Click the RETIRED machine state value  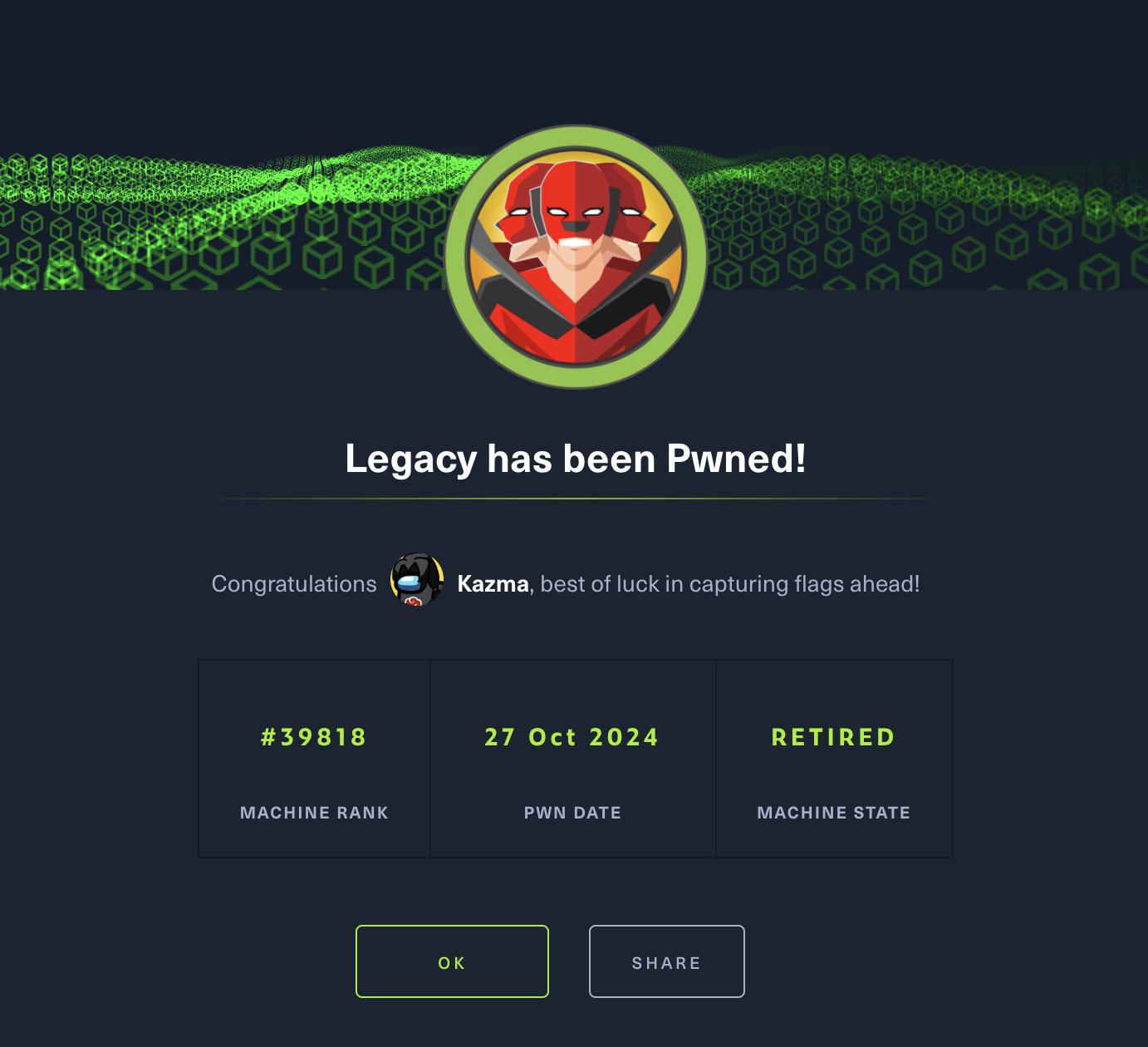[833, 737]
